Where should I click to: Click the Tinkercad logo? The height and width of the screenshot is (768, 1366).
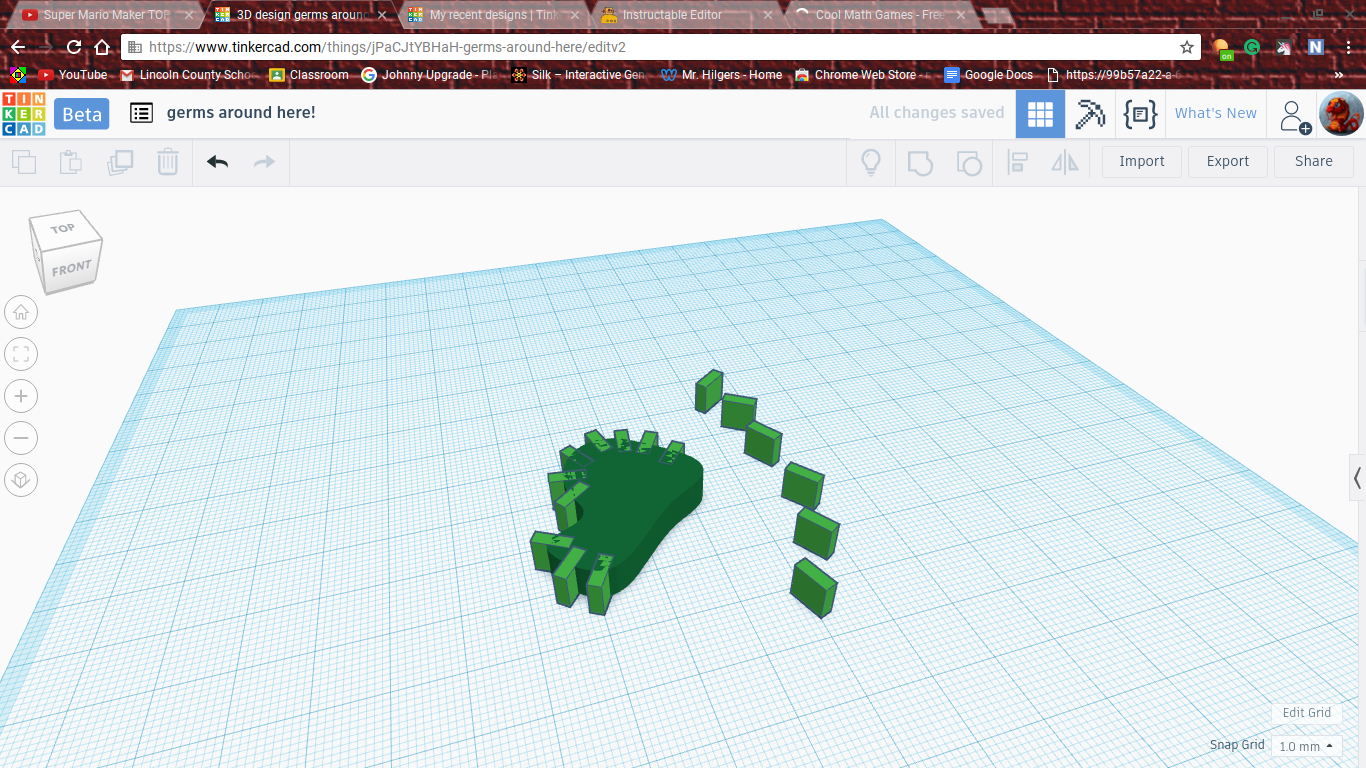pyautogui.click(x=23, y=114)
